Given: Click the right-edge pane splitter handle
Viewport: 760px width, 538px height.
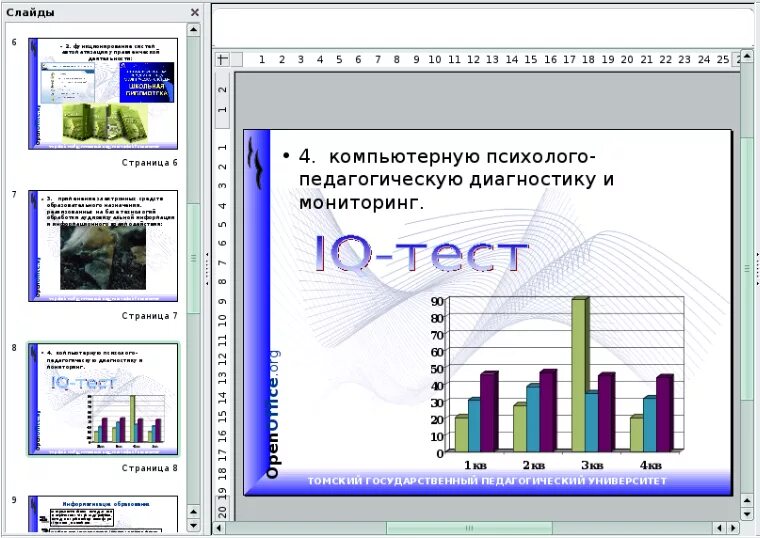Looking at the screenshot, I should pos(758,268).
